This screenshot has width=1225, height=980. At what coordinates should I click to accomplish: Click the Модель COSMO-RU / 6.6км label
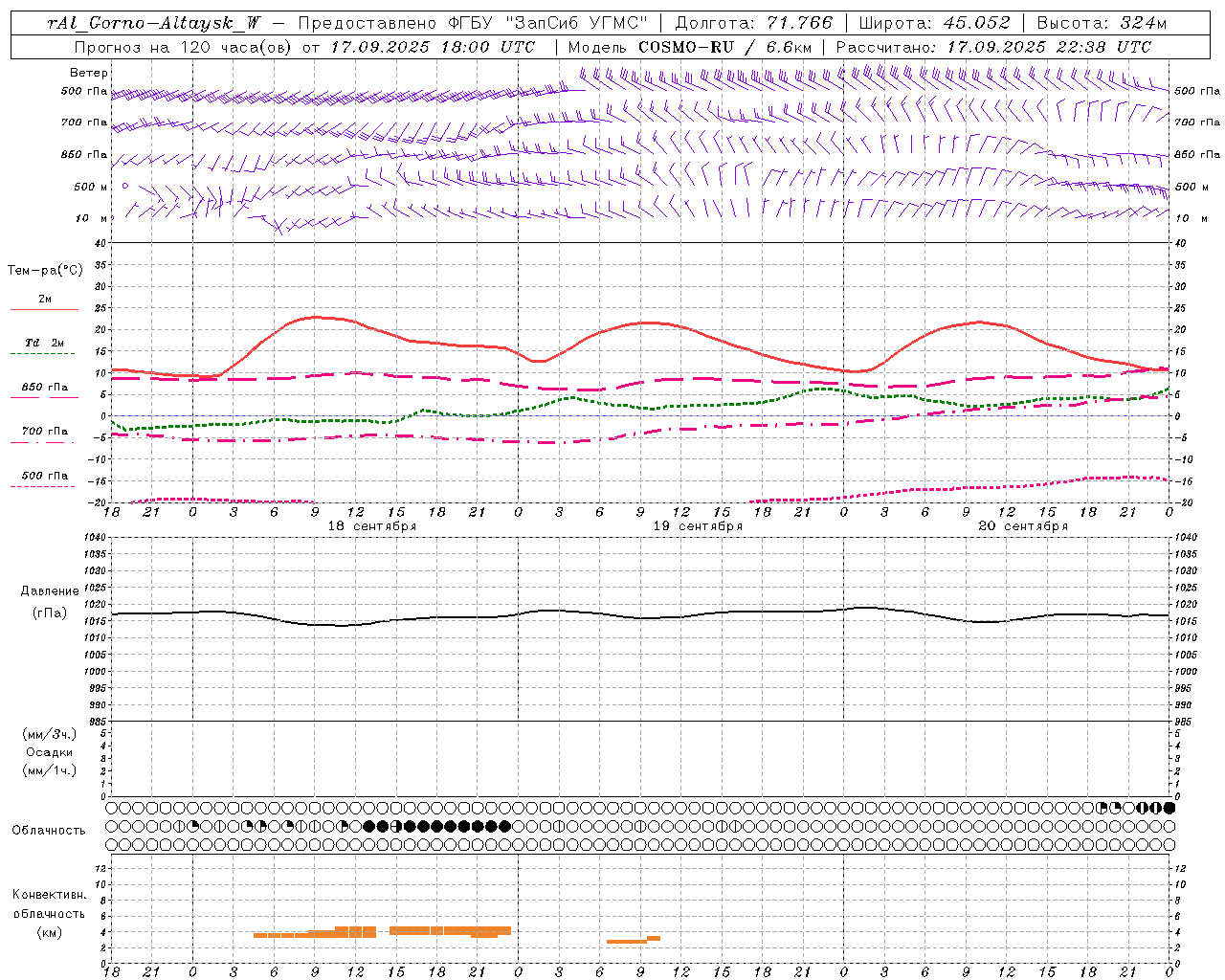pyautogui.click(x=689, y=47)
